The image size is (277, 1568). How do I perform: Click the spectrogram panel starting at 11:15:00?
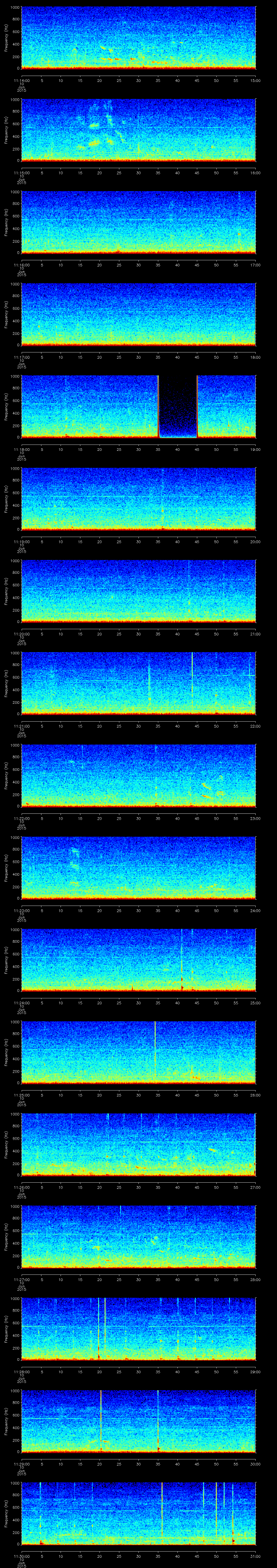pyautogui.click(x=138, y=130)
